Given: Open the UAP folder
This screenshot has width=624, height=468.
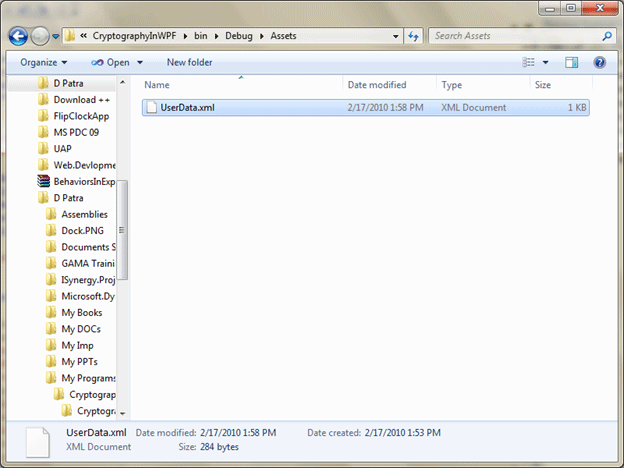Looking at the screenshot, I should point(62,148).
